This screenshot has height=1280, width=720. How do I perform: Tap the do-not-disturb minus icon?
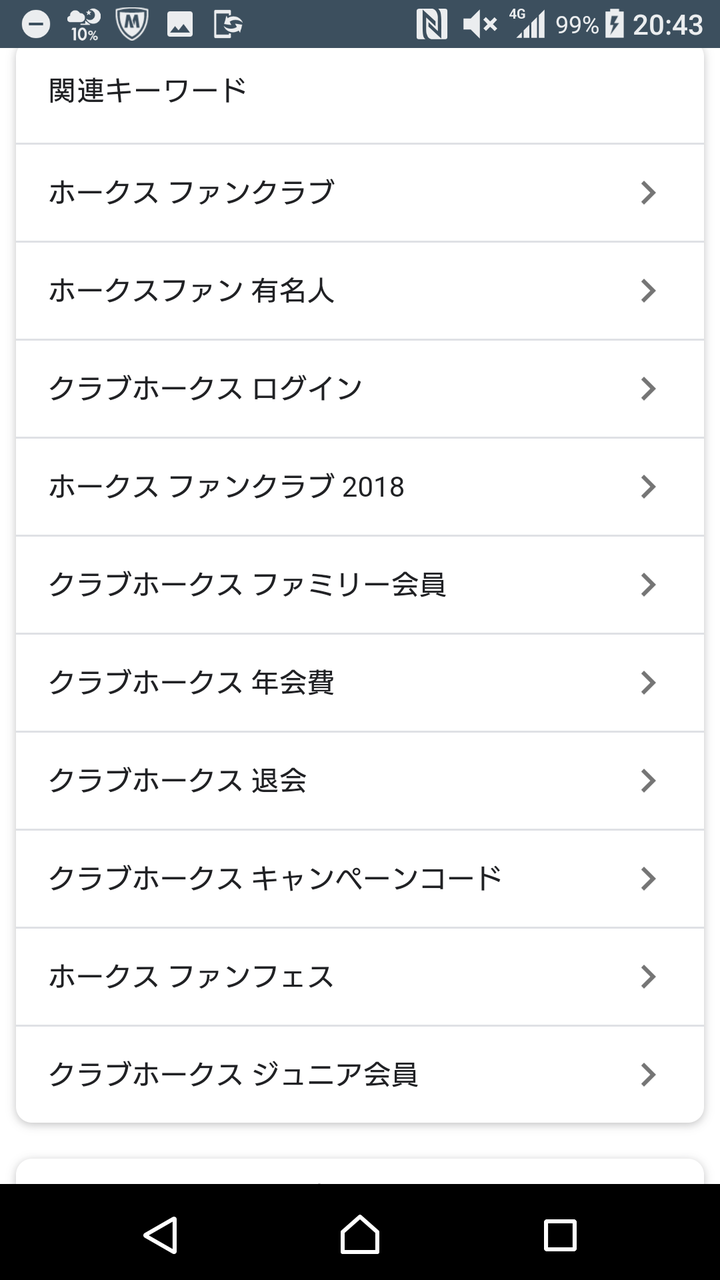point(36,24)
